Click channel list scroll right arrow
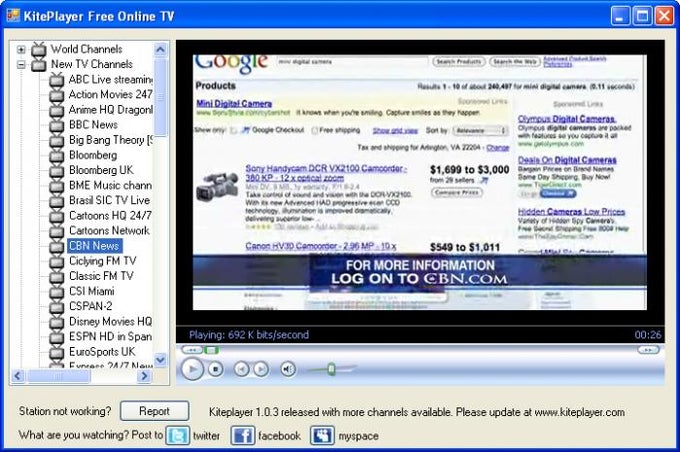 (x=144, y=376)
